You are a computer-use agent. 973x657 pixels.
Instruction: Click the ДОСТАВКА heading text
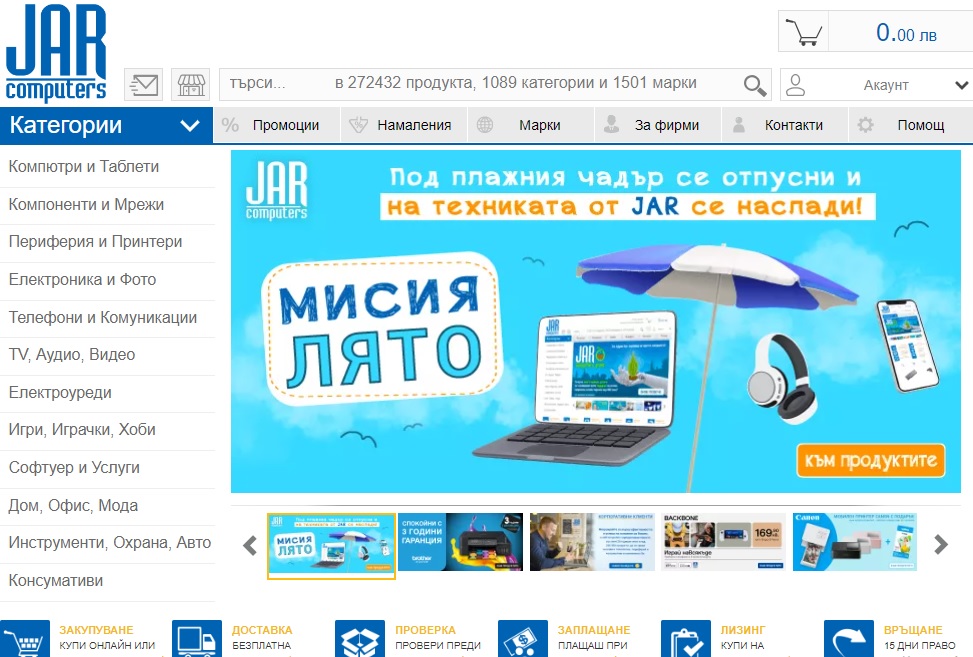(262, 630)
